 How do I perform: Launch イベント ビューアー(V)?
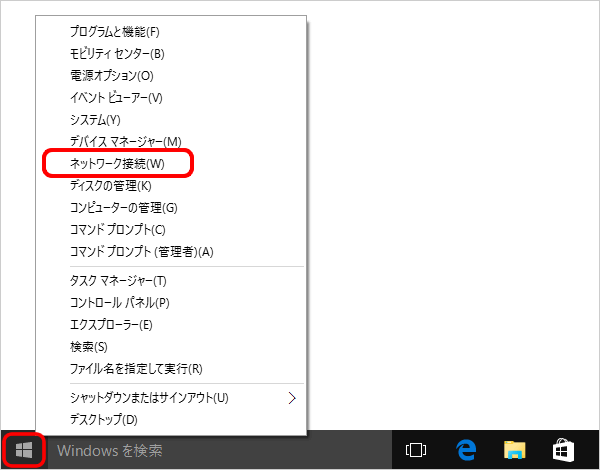116,97
